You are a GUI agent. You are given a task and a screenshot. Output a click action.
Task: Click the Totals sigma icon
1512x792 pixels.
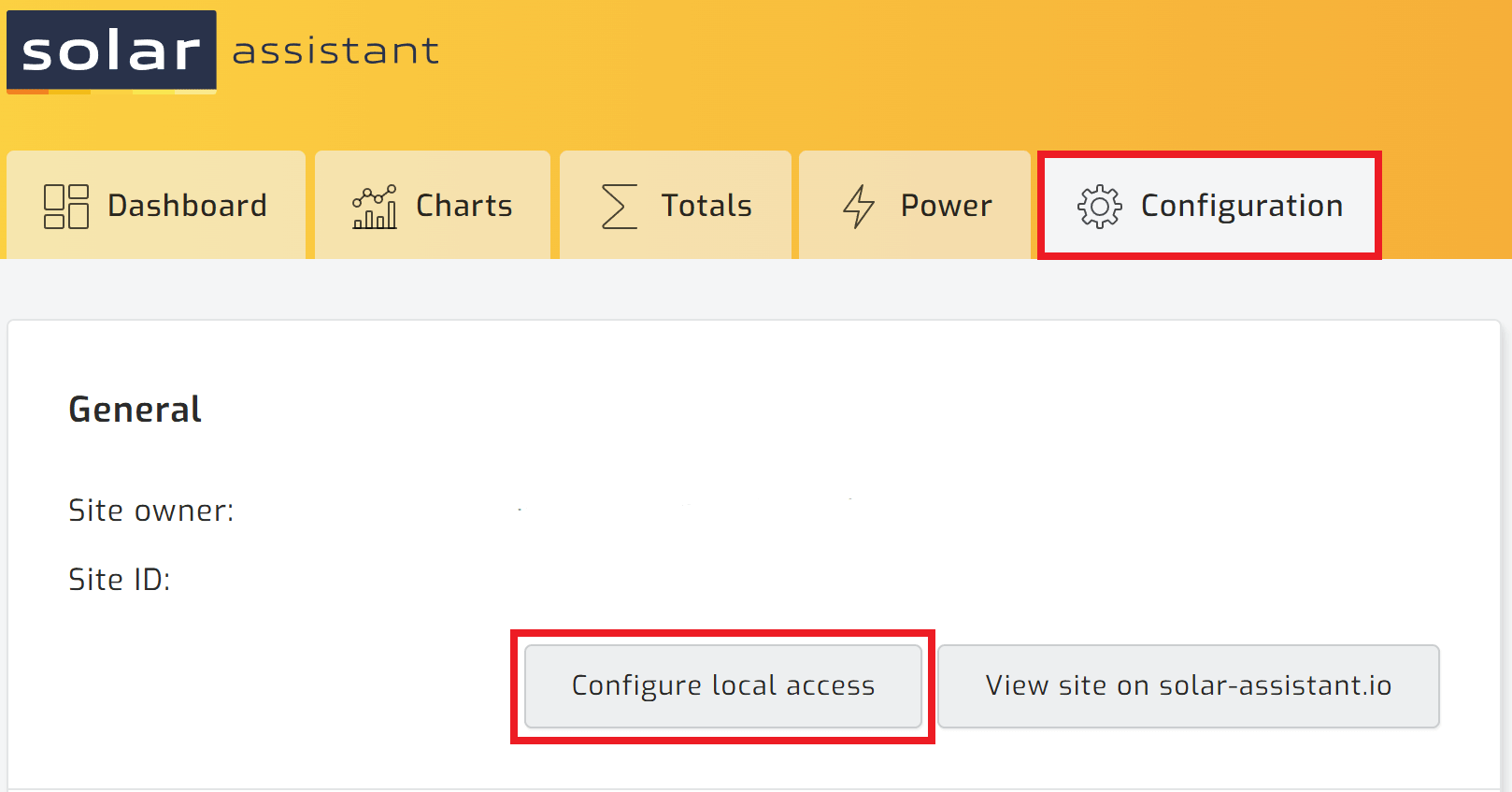[x=619, y=206]
